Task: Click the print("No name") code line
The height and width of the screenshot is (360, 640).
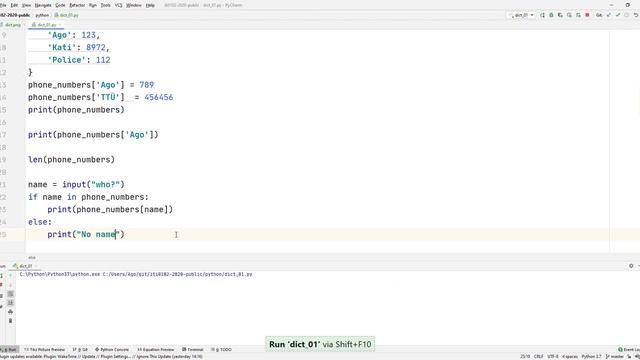Action: [86, 234]
